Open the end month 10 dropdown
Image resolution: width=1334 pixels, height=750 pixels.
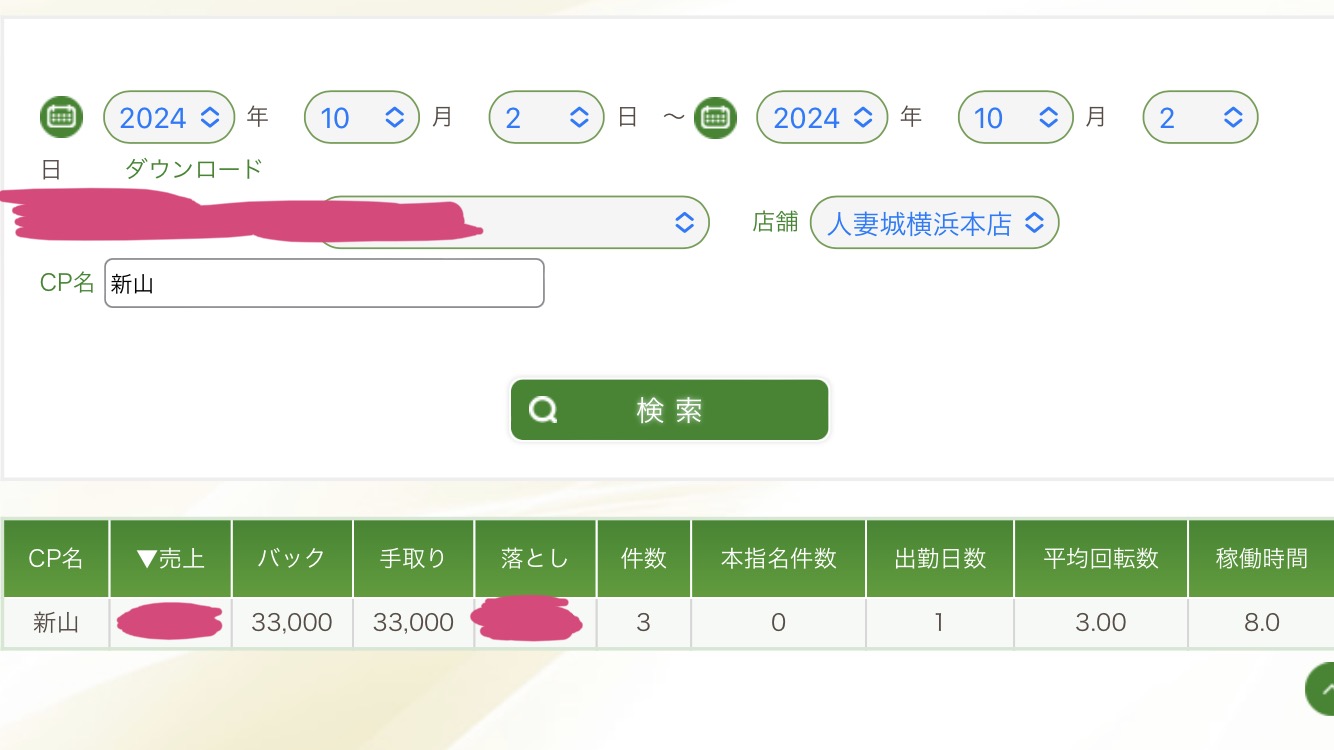pyautogui.click(x=1015, y=118)
